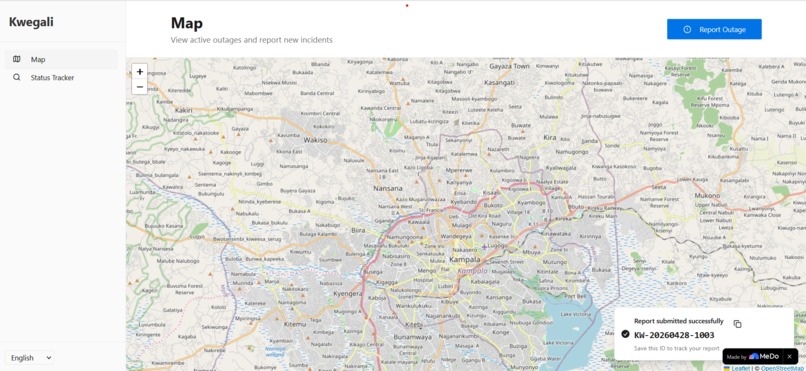Click the Wakiso label on the map
Screen dimensions: 806x371
click(315, 140)
